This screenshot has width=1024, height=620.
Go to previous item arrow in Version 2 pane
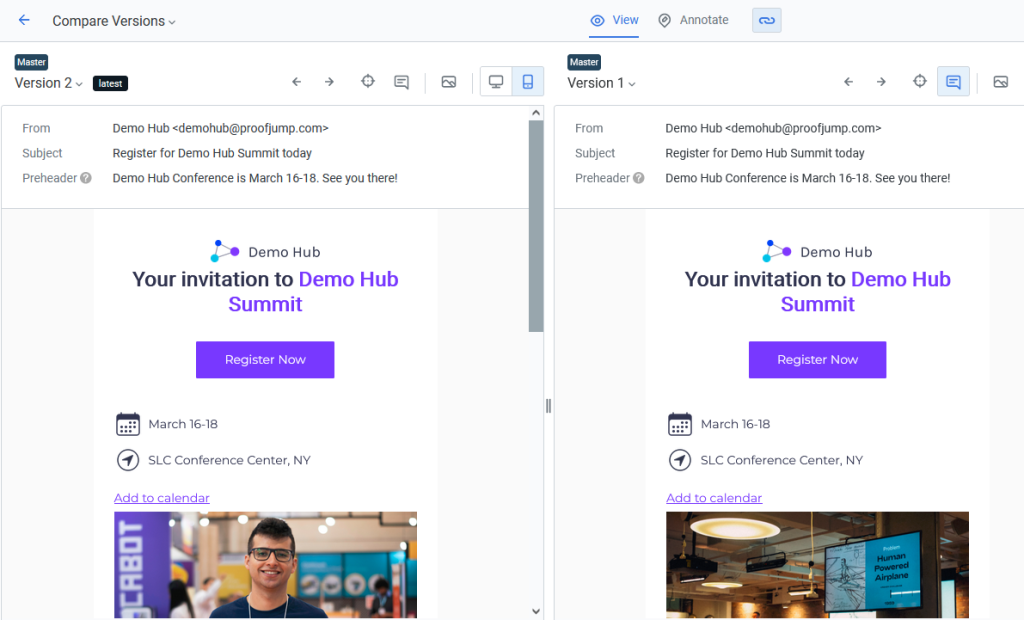pyautogui.click(x=296, y=82)
